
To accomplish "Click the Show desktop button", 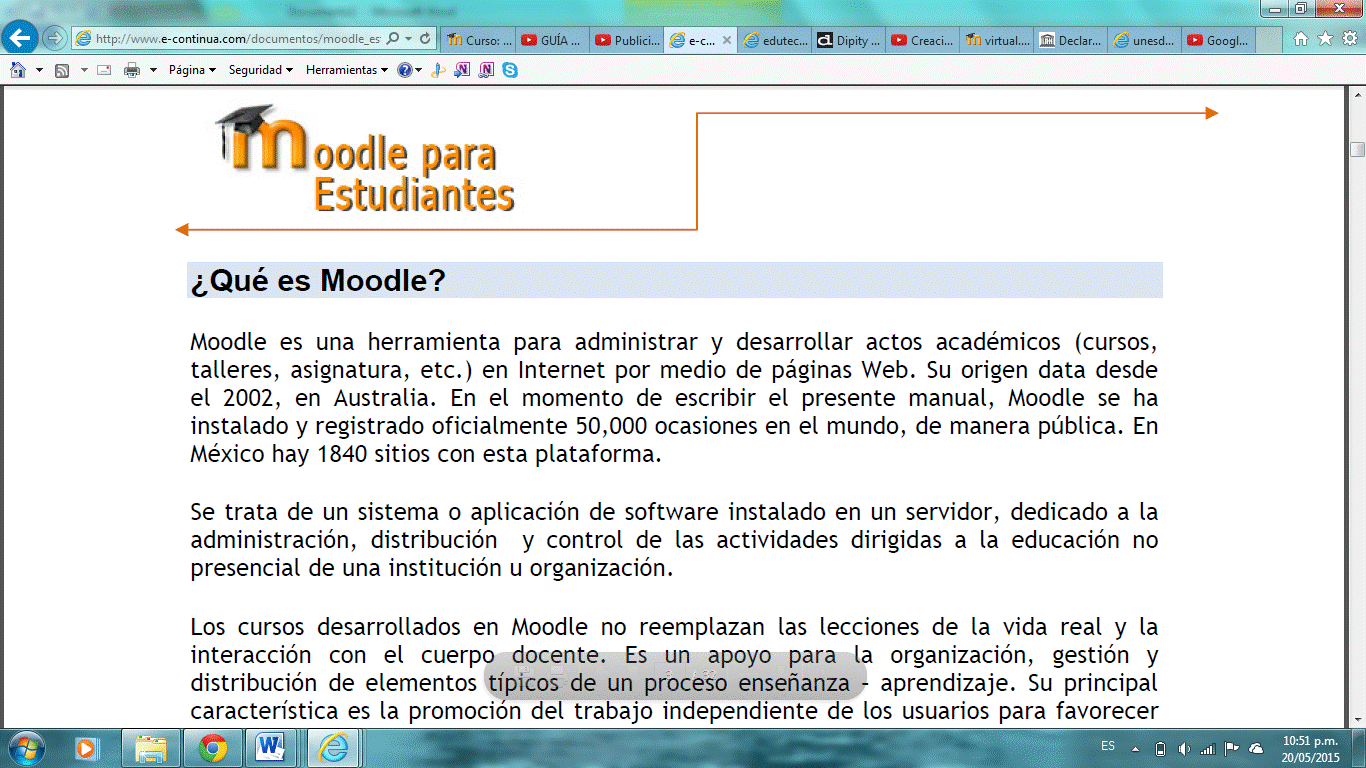I will pos(1359,748).
